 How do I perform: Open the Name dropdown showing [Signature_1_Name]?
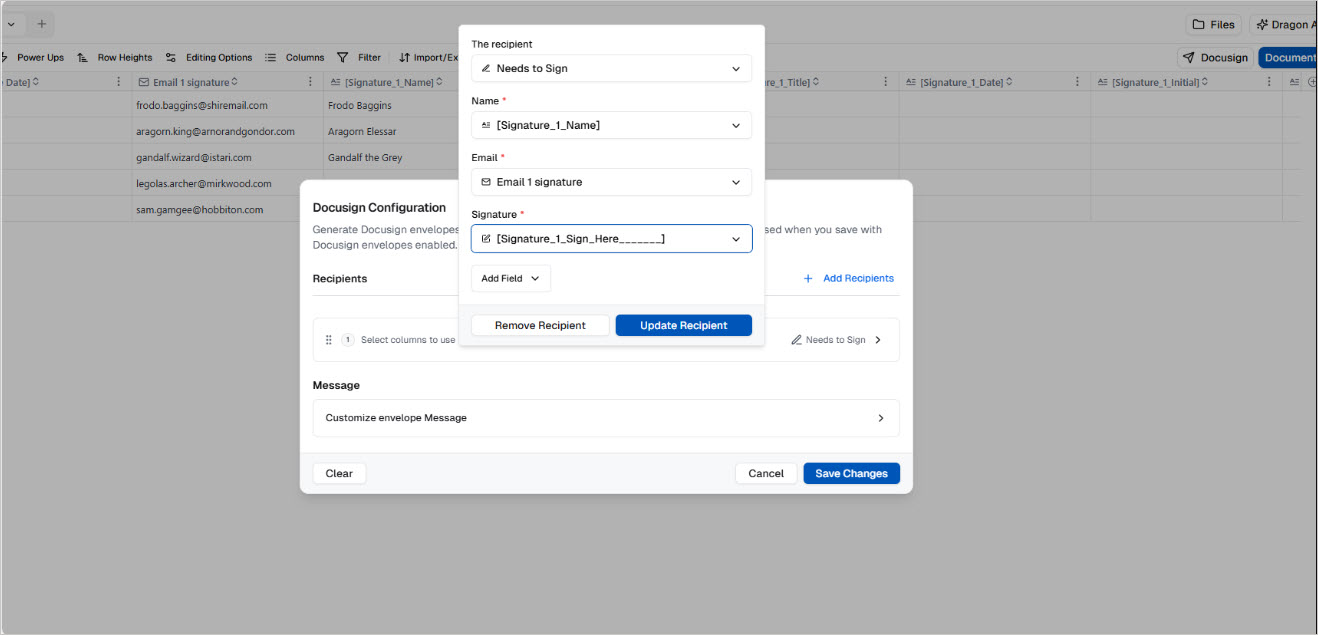611,125
